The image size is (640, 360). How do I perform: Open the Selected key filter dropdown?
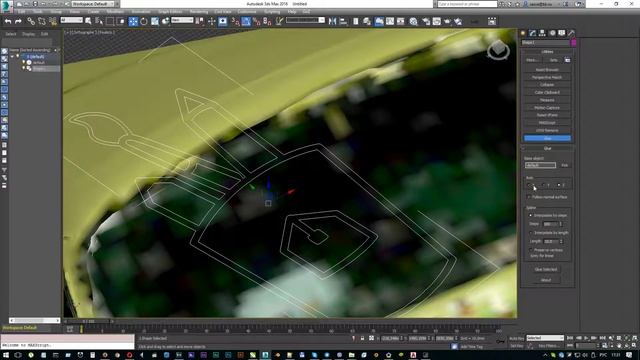point(545,338)
